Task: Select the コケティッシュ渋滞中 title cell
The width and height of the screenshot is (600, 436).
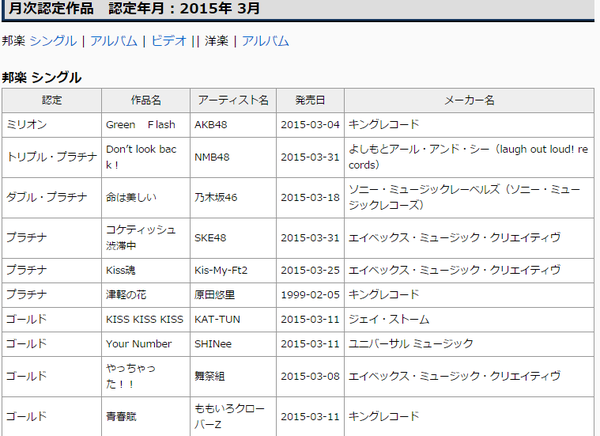Action: 146,238
